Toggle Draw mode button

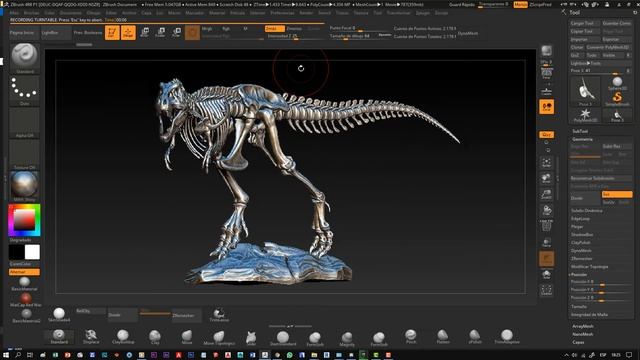point(128,33)
